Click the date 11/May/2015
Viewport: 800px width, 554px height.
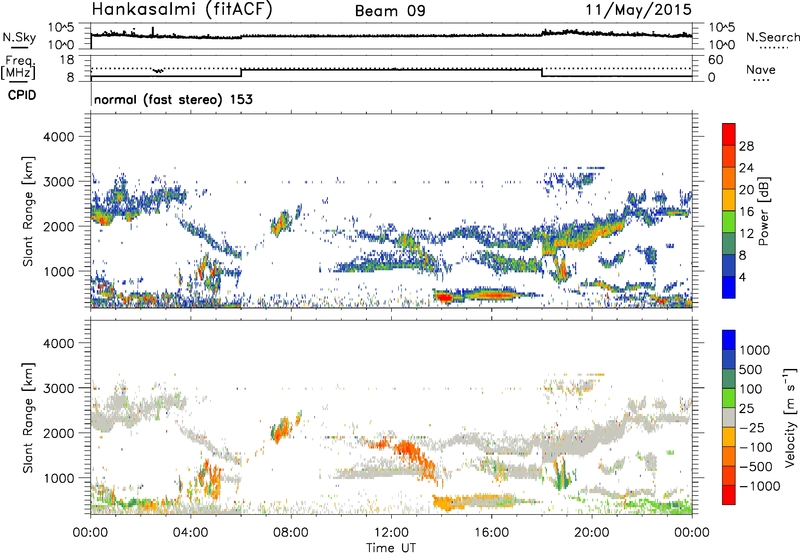point(639,10)
